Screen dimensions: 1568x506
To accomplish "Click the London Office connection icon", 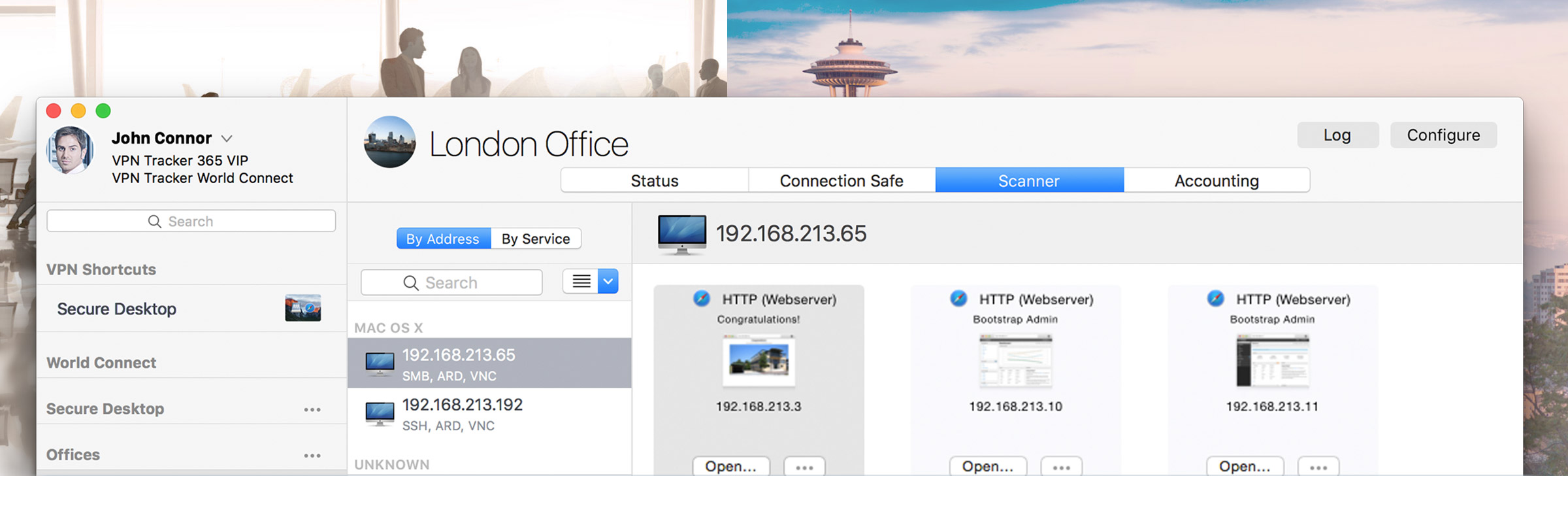I will [x=389, y=143].
